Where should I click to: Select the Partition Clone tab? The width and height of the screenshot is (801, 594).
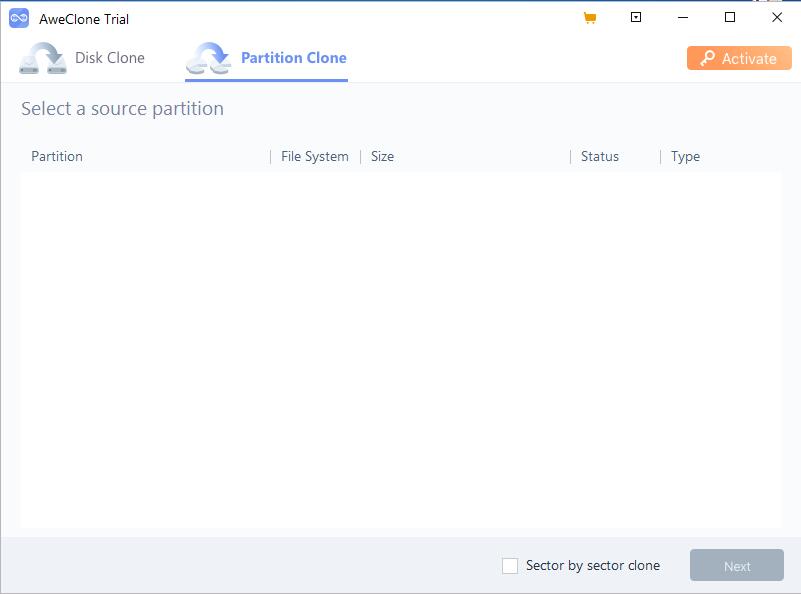(266, 58)
